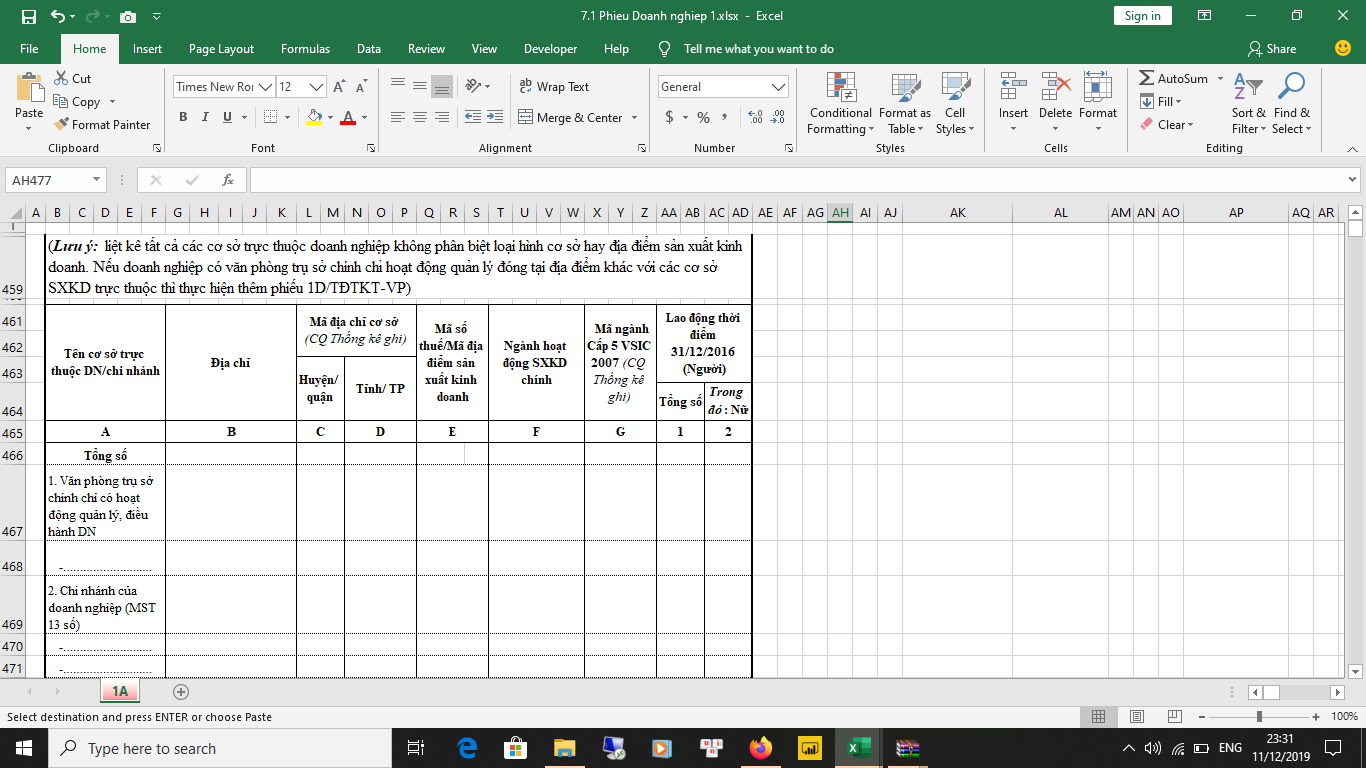Open Find & Select options
Viewport: 1366px width, 768px height.
[1291, 103]
